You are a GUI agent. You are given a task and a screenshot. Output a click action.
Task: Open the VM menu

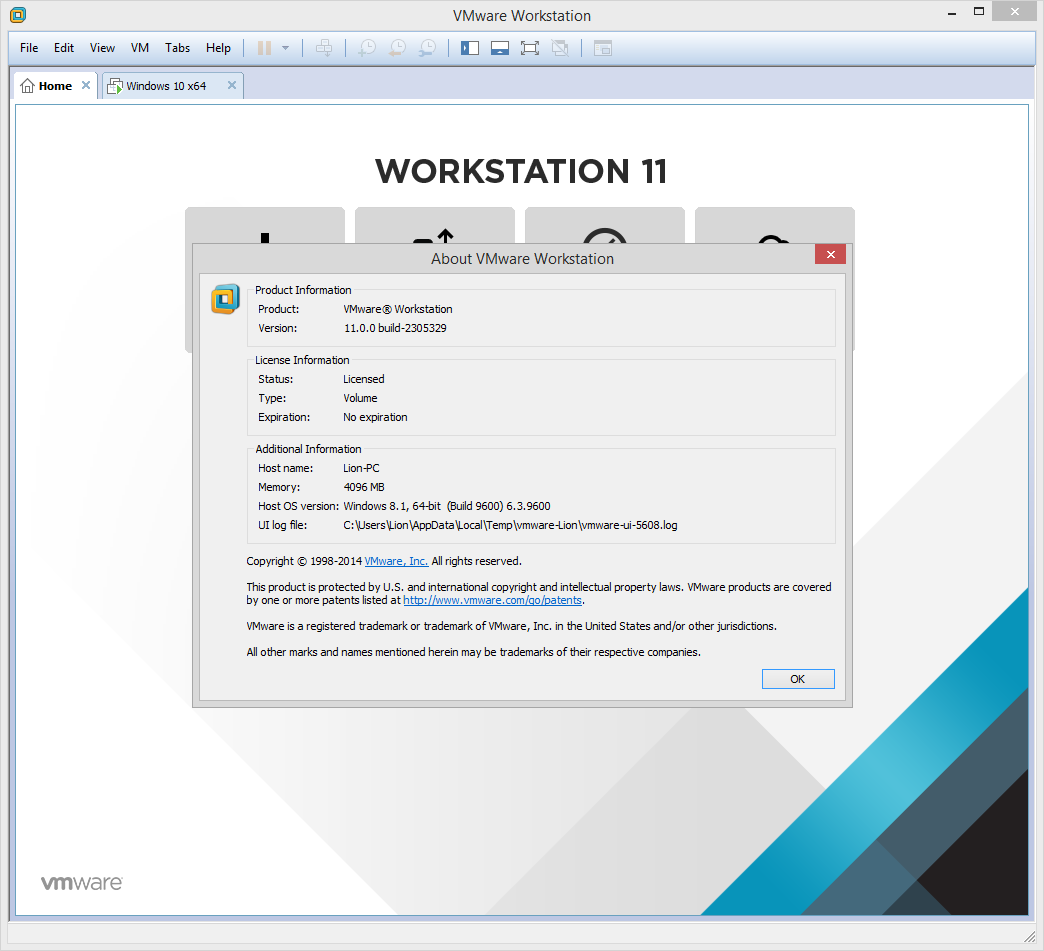140,48
